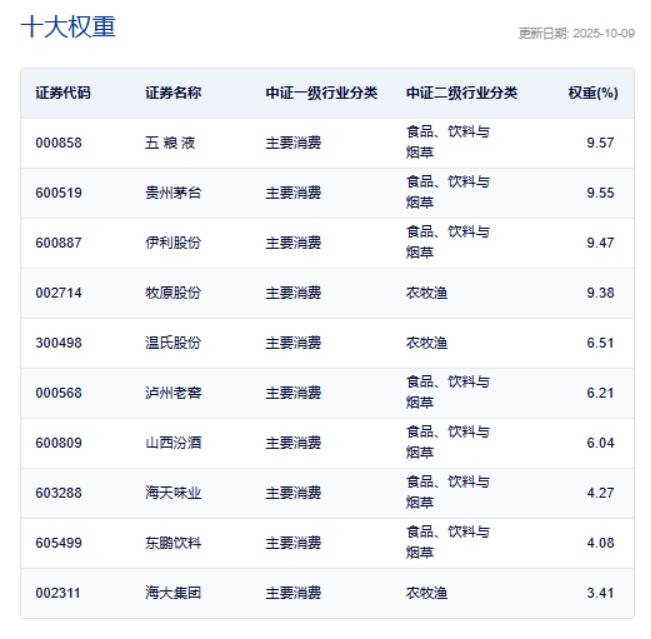Click 主要消费 in the 海大集团 row
Image resolution: width=651 pixels, height=639 pixels.
click(294, 593)
